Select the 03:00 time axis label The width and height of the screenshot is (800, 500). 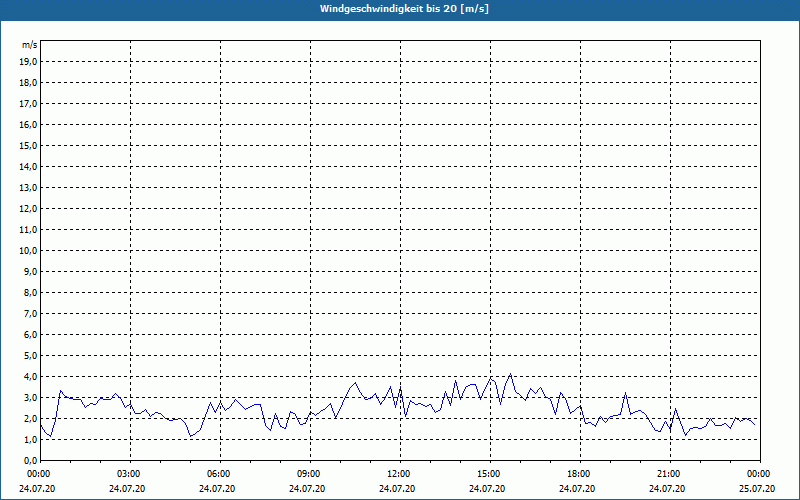128,474
